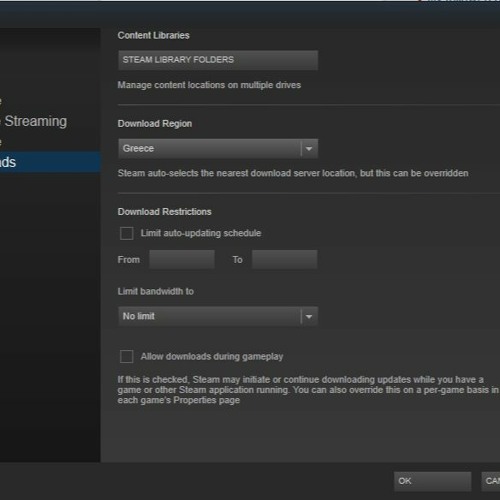Screen dimensions: 500x500
Task: Click the Content Libraries section heading
Action: click(153, 35)
